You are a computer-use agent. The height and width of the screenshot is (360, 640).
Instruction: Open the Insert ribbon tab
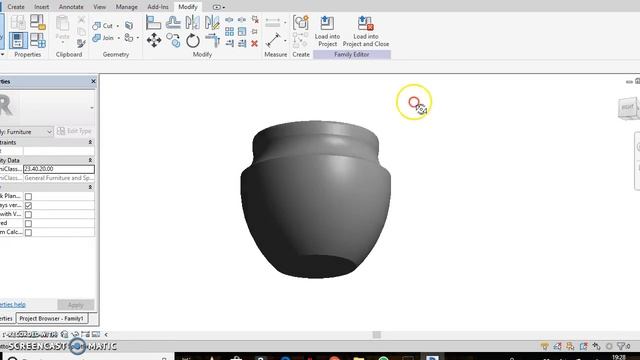point(41,7)
